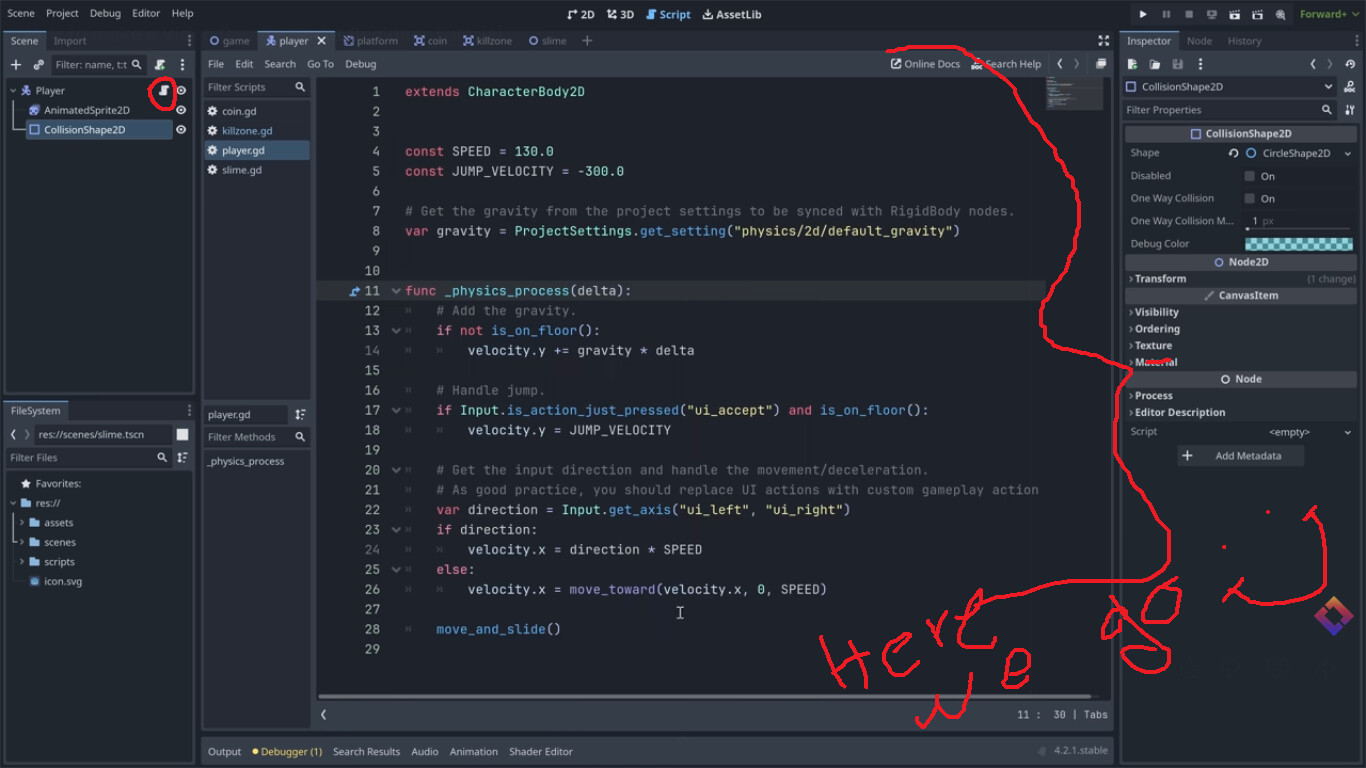Image resolution: width=1366 pixels, height=768 pixels.
Task: Click the add child node plus icon
Action: click(15, 64)
